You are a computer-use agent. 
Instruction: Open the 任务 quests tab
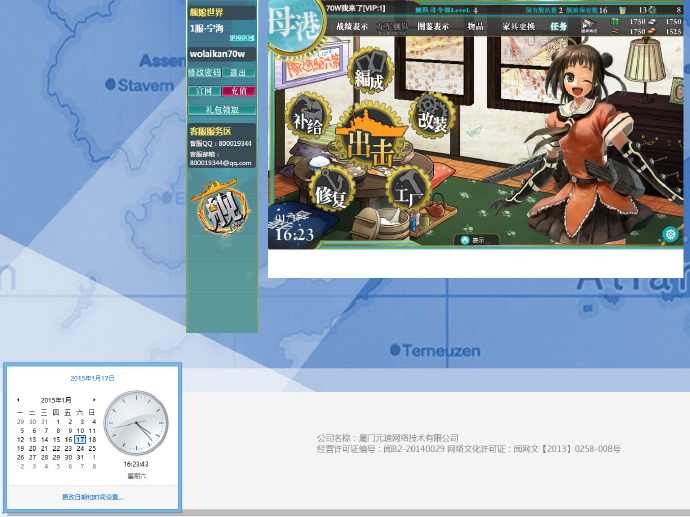click(558, 26)
